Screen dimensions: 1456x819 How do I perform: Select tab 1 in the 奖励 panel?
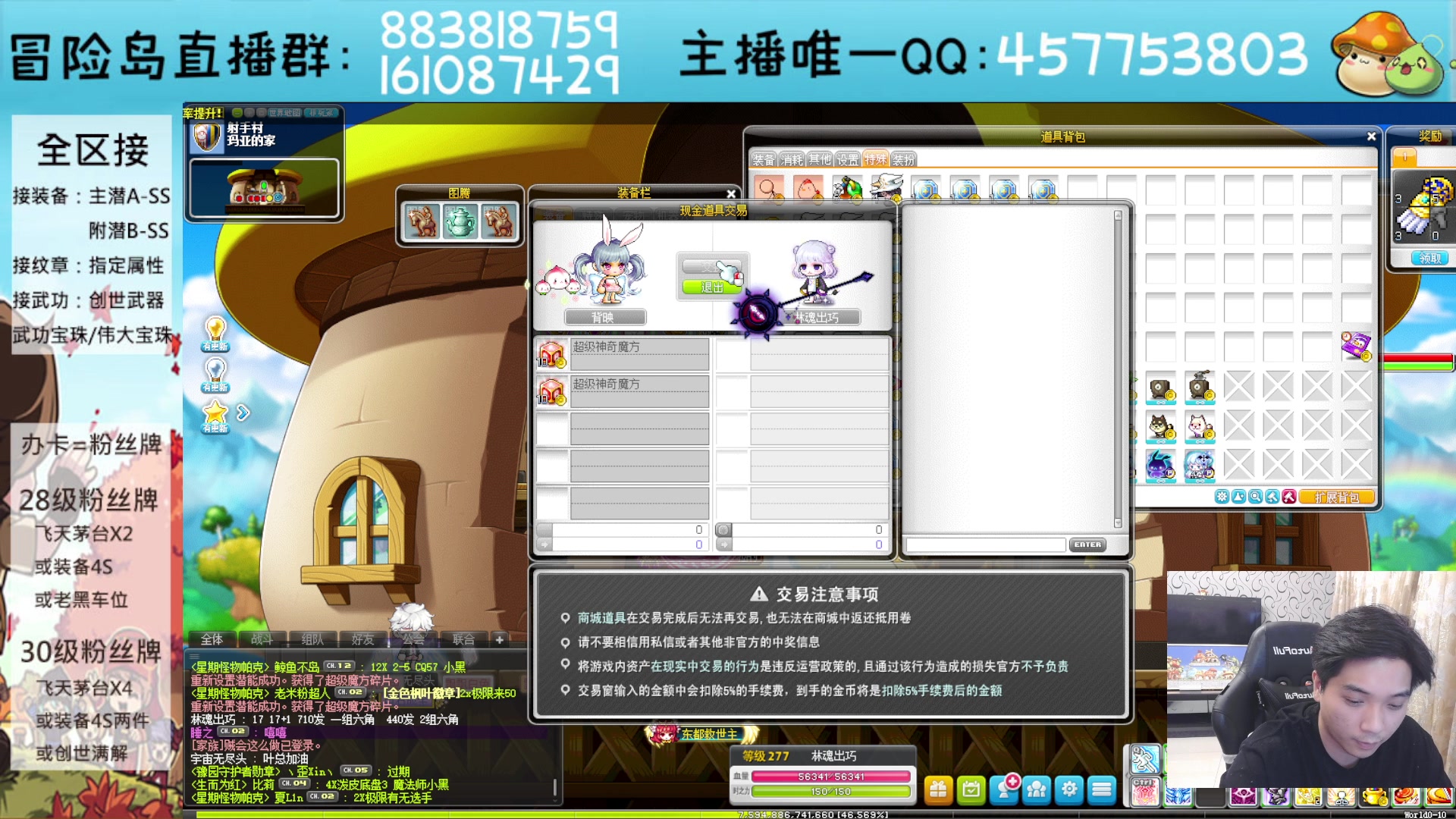click(1404, 157)
